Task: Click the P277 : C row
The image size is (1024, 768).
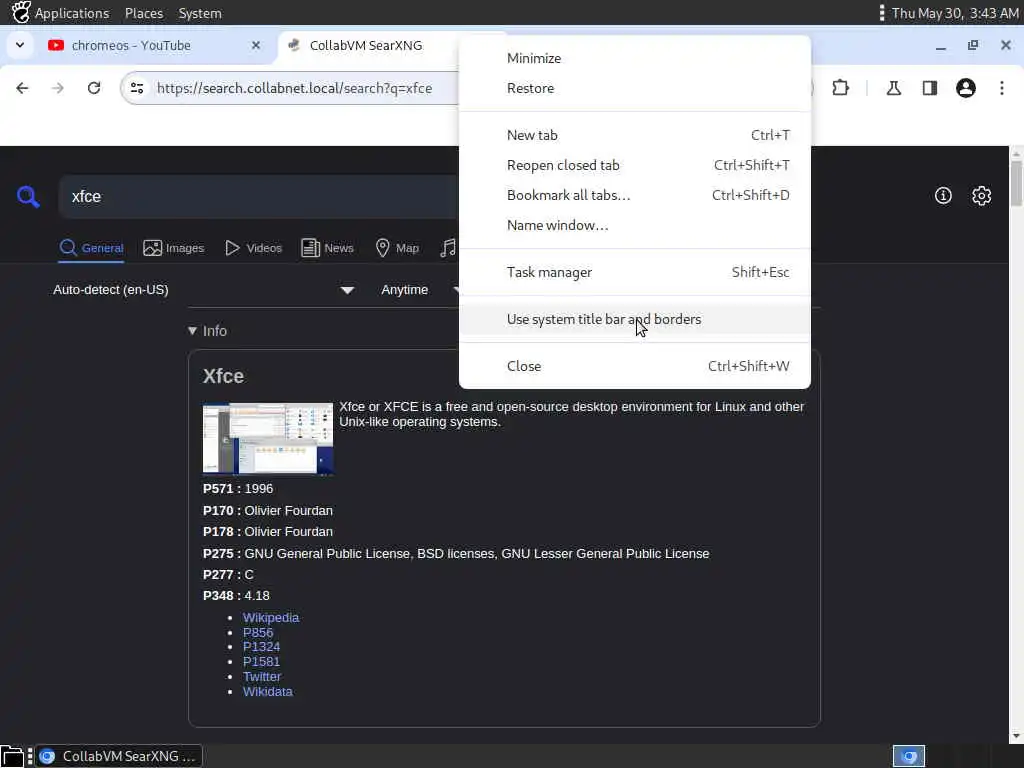Action: [228, 575]
